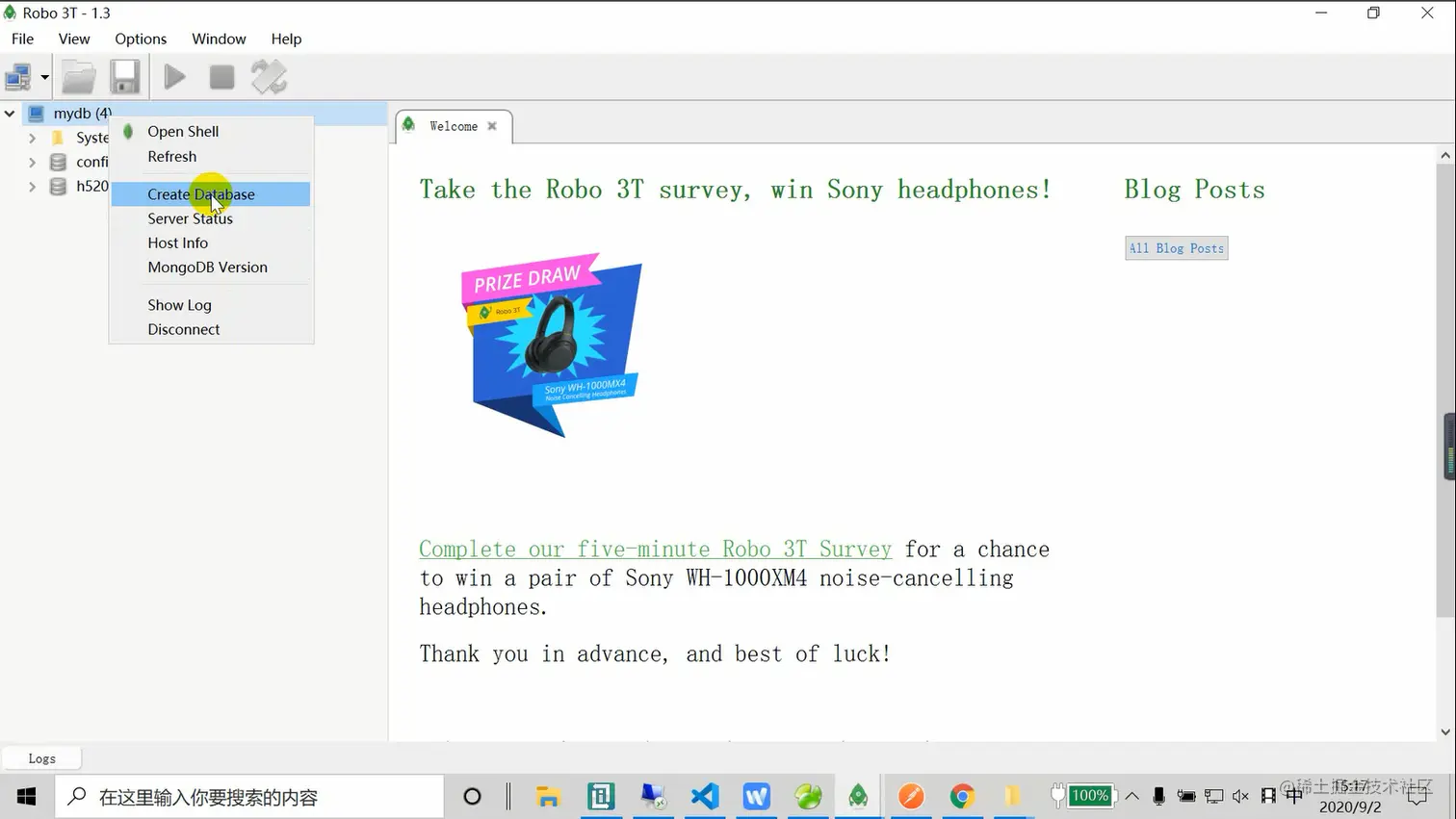Open the Complete our five-minute Robo 3T Survey link
The height and width of the screenshot is (819, 1456).
(656, 549)
